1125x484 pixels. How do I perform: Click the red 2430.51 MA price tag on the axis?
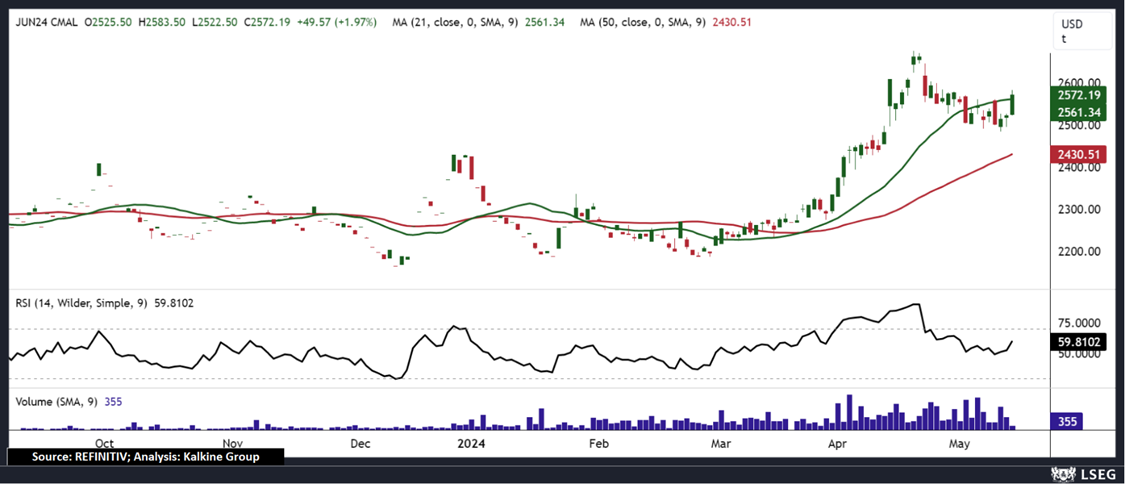click(x=1080, y=154)
